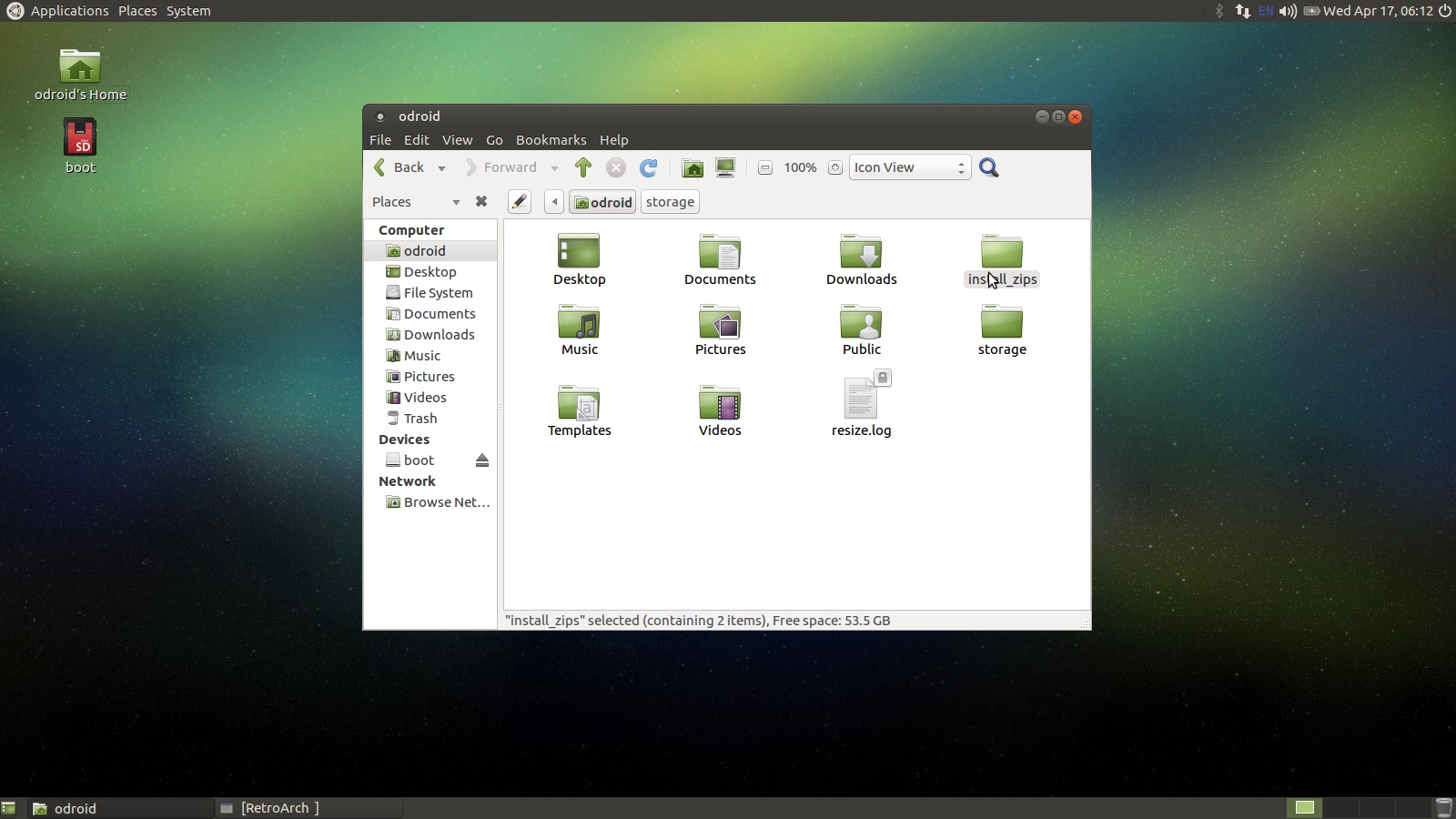Toggle the location edit pencil button
This screenshot has width=1456, height=819.
[519, 202]
